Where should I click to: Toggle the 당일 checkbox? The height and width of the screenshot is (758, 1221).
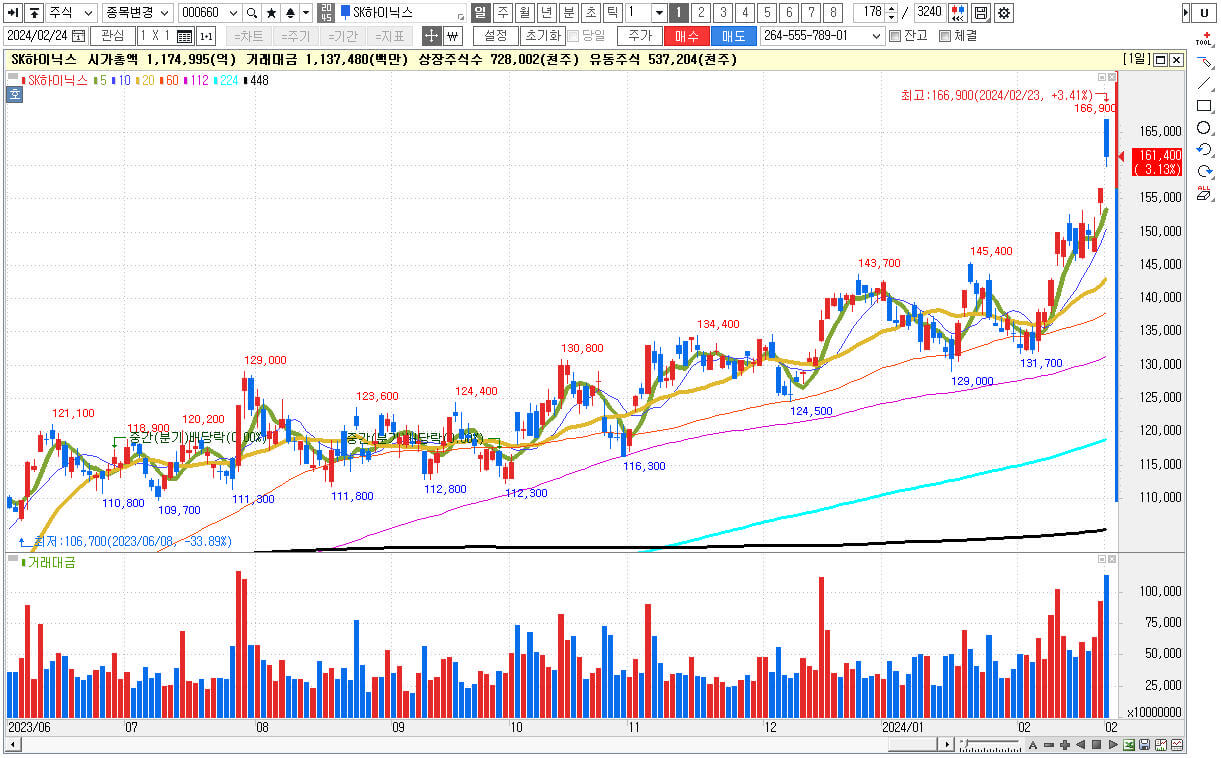[x=573, y=36]
